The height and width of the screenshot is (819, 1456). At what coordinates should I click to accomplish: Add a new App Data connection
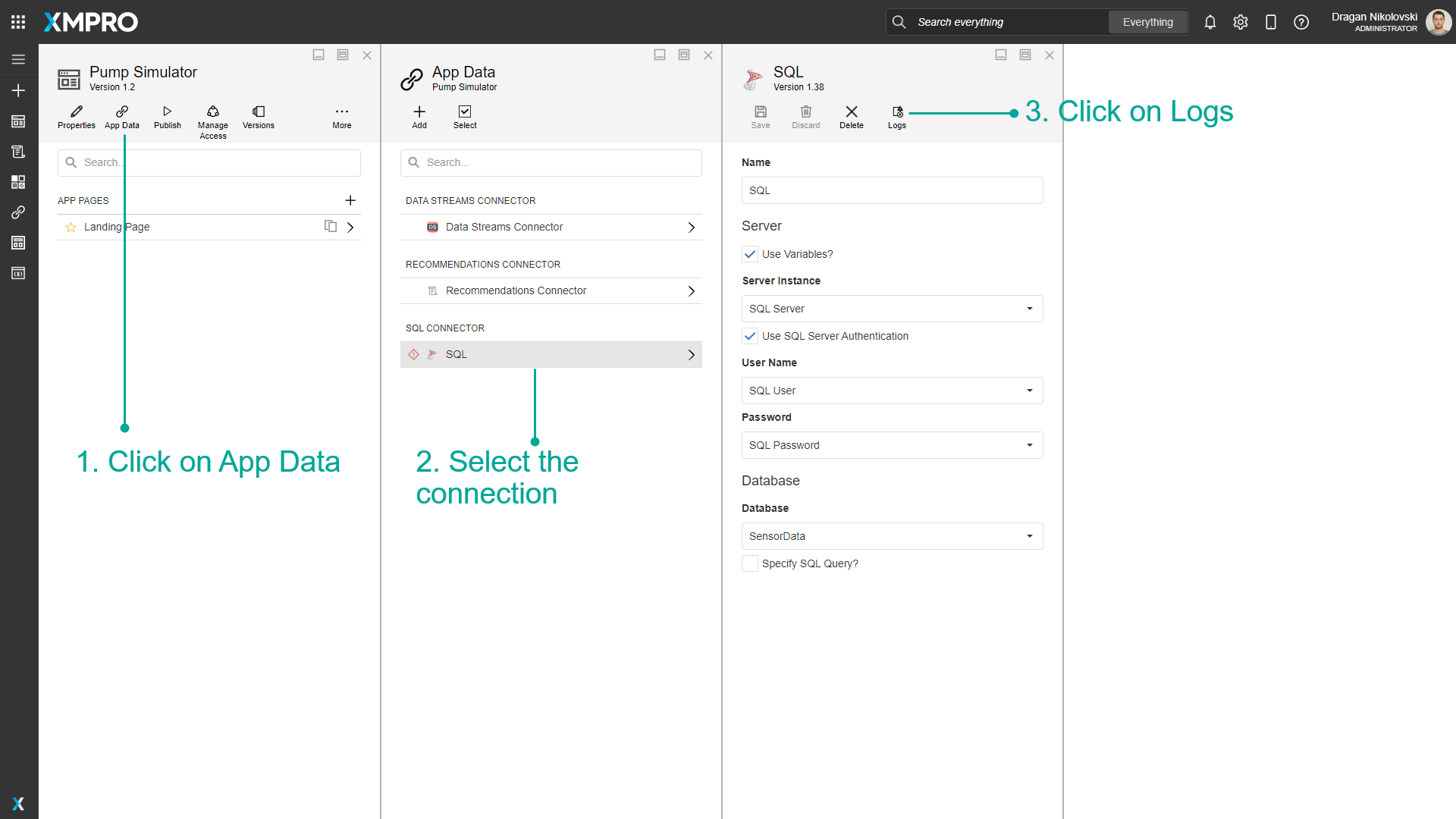click(x=419, y=117)
